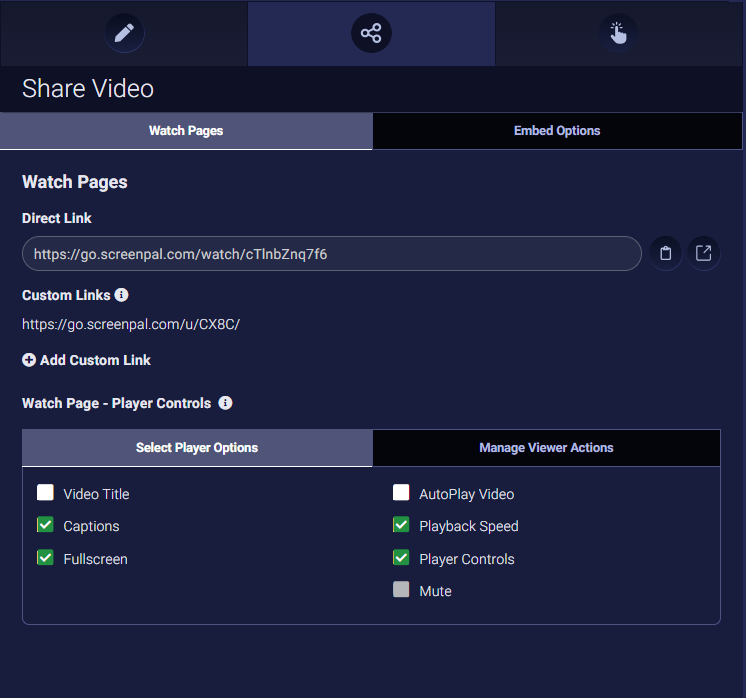Click info icon beside Custom Links
The height and width of the screenshot is (698, 746).
(x=122, y=295)
